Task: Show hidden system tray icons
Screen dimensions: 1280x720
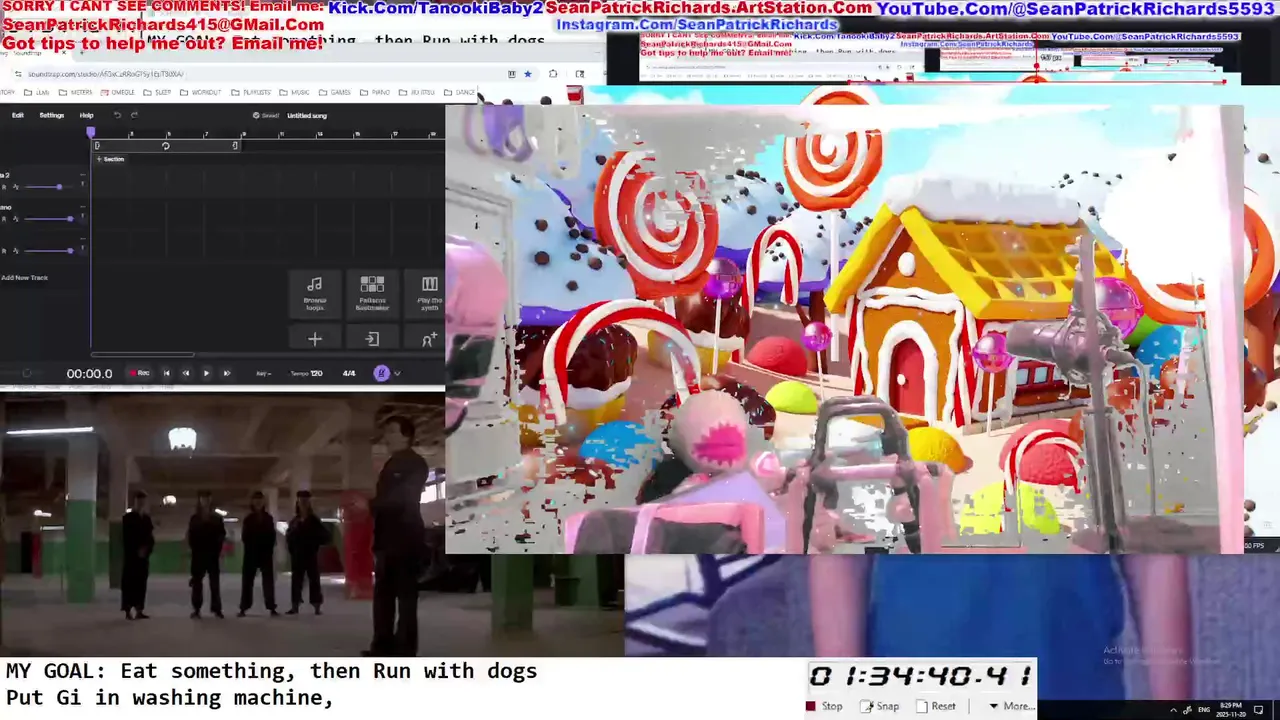Action: coord(1174,710)
